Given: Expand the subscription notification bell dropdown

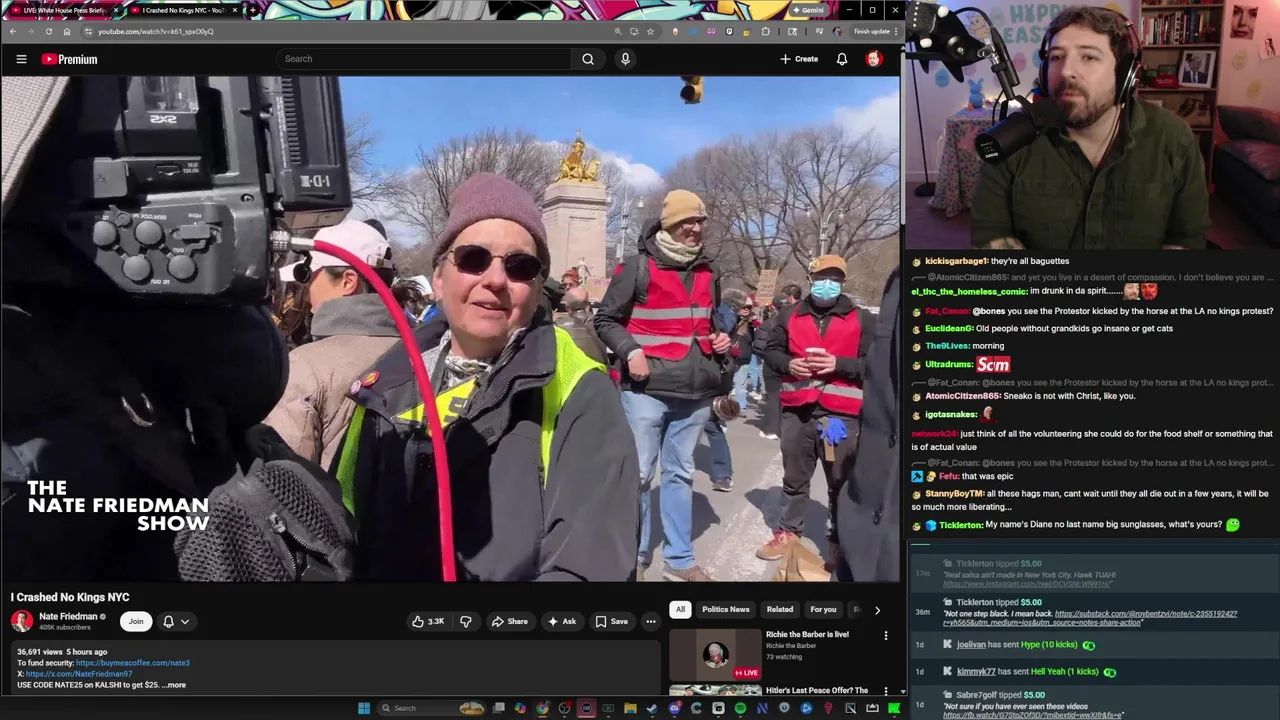Looking at the screenshot, I should (176, 621).
